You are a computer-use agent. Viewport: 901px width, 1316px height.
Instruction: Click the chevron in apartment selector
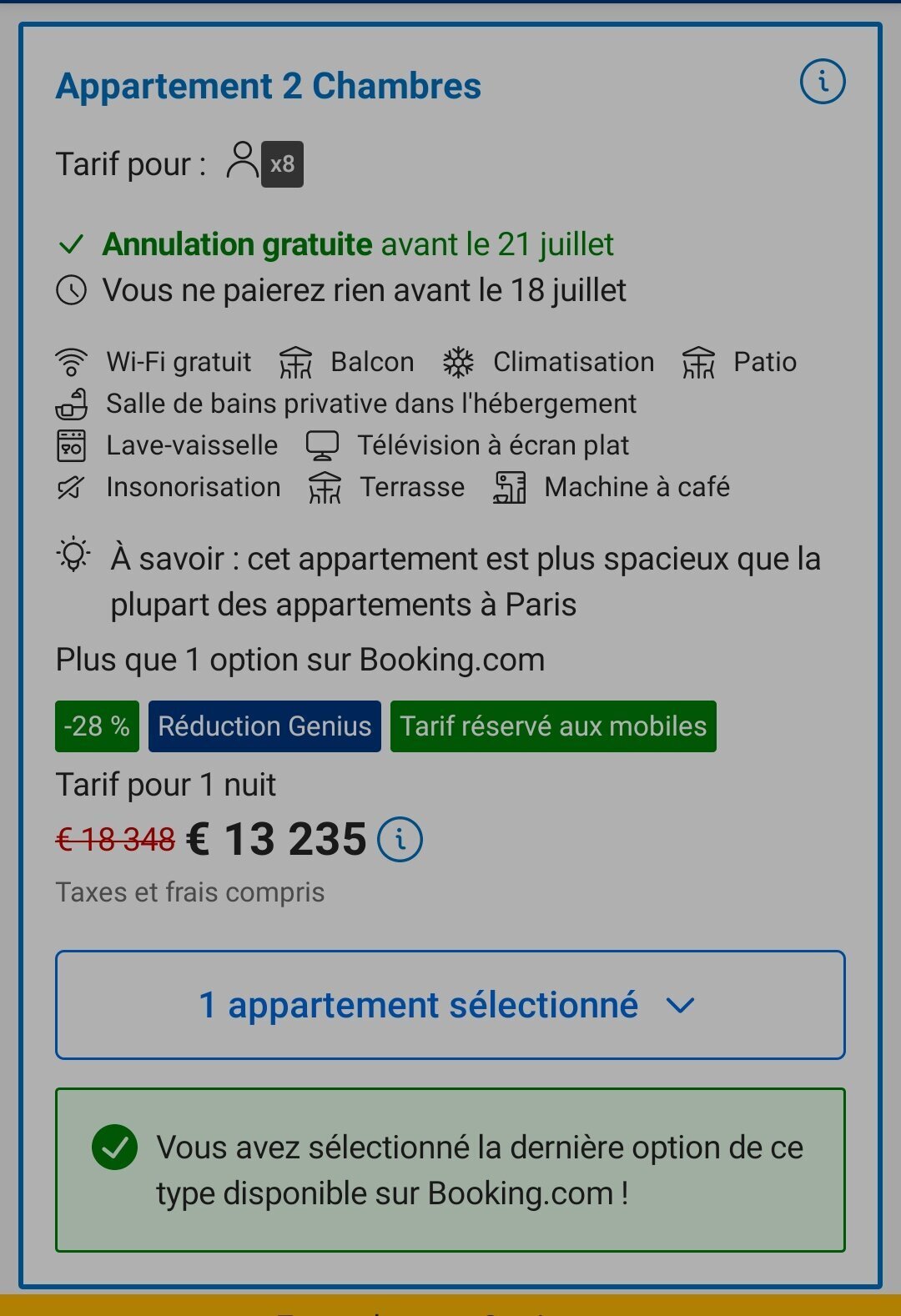coord(681,1006)
